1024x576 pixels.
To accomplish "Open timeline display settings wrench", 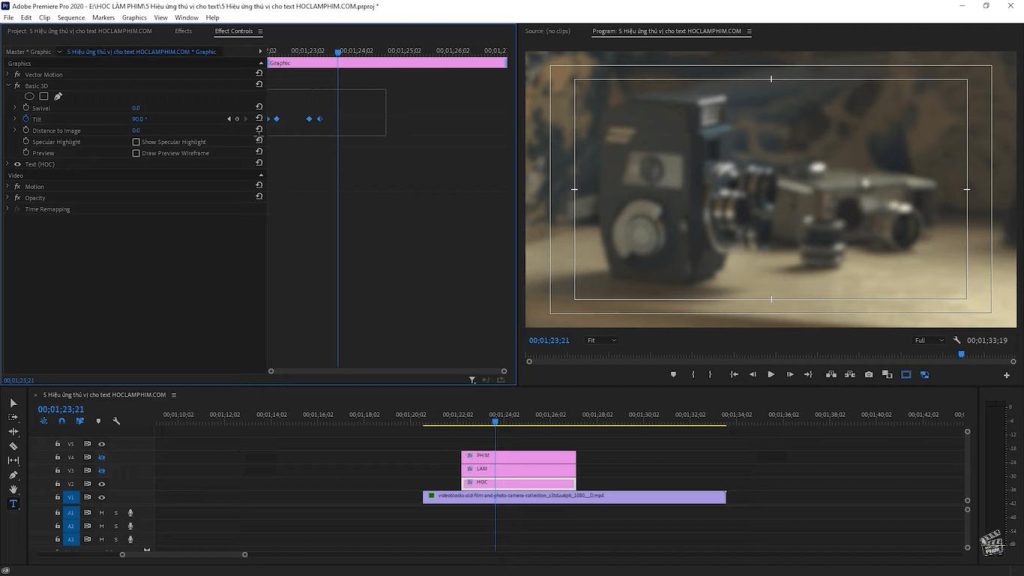I will coord(116,421).
